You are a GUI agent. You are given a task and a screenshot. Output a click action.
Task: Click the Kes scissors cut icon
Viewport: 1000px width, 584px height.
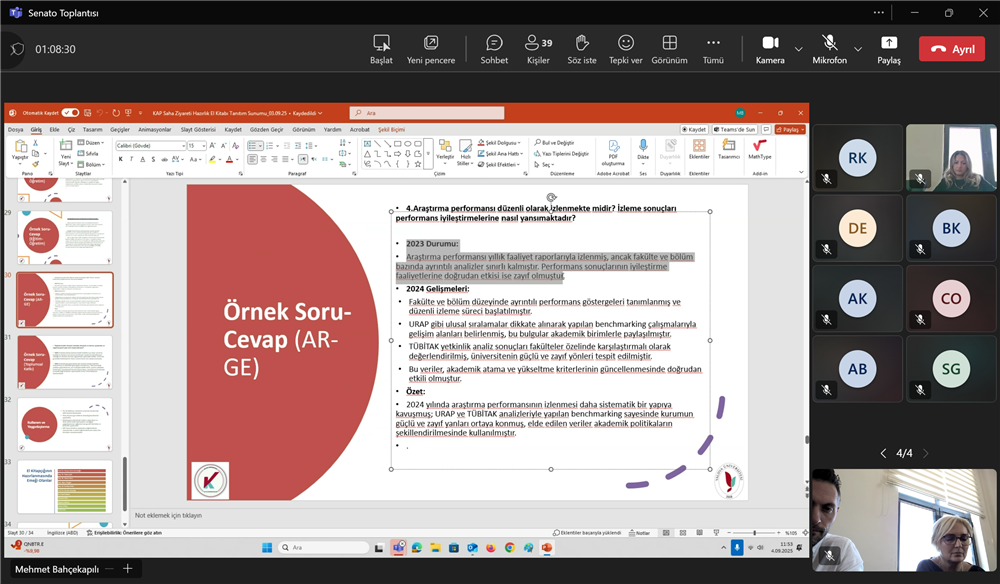click(36, 143)
